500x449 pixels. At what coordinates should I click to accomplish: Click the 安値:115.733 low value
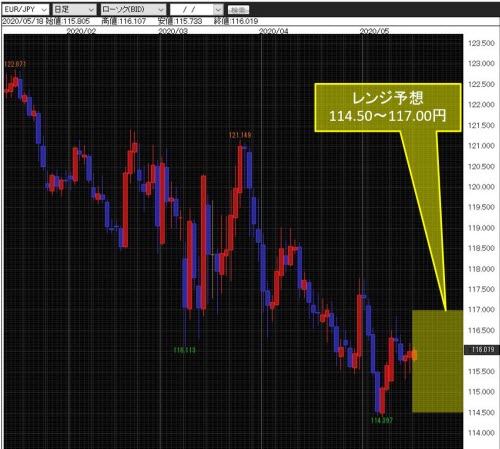180,21
